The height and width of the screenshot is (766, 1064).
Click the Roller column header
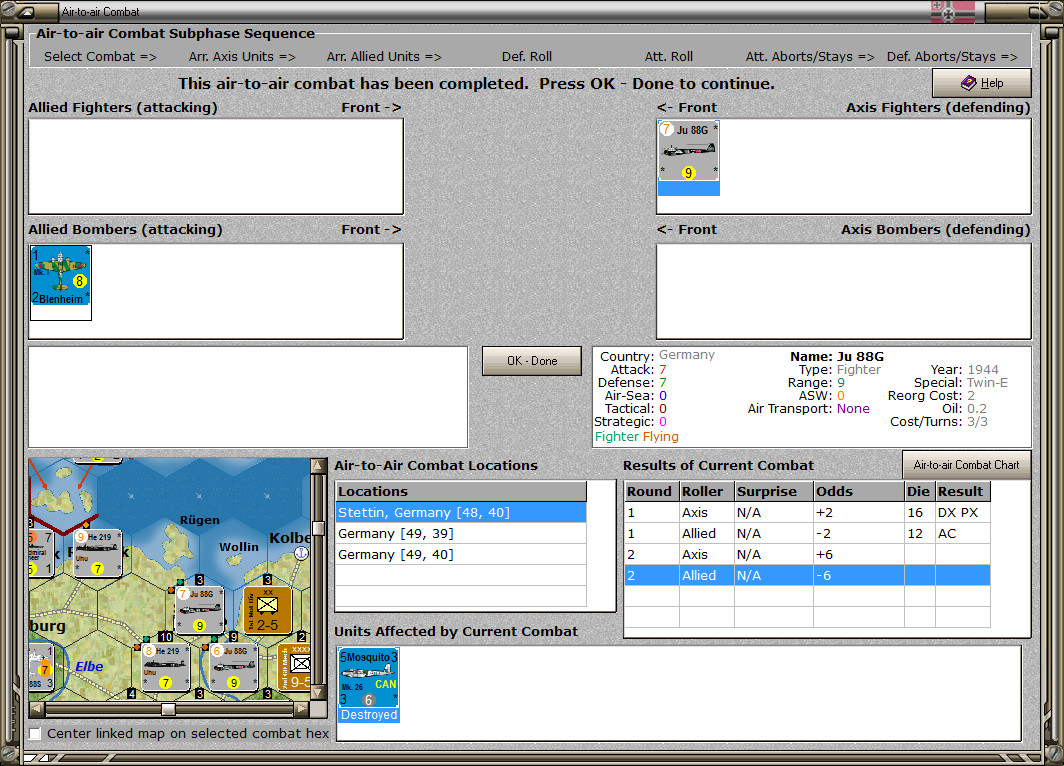tap(706, 491)
